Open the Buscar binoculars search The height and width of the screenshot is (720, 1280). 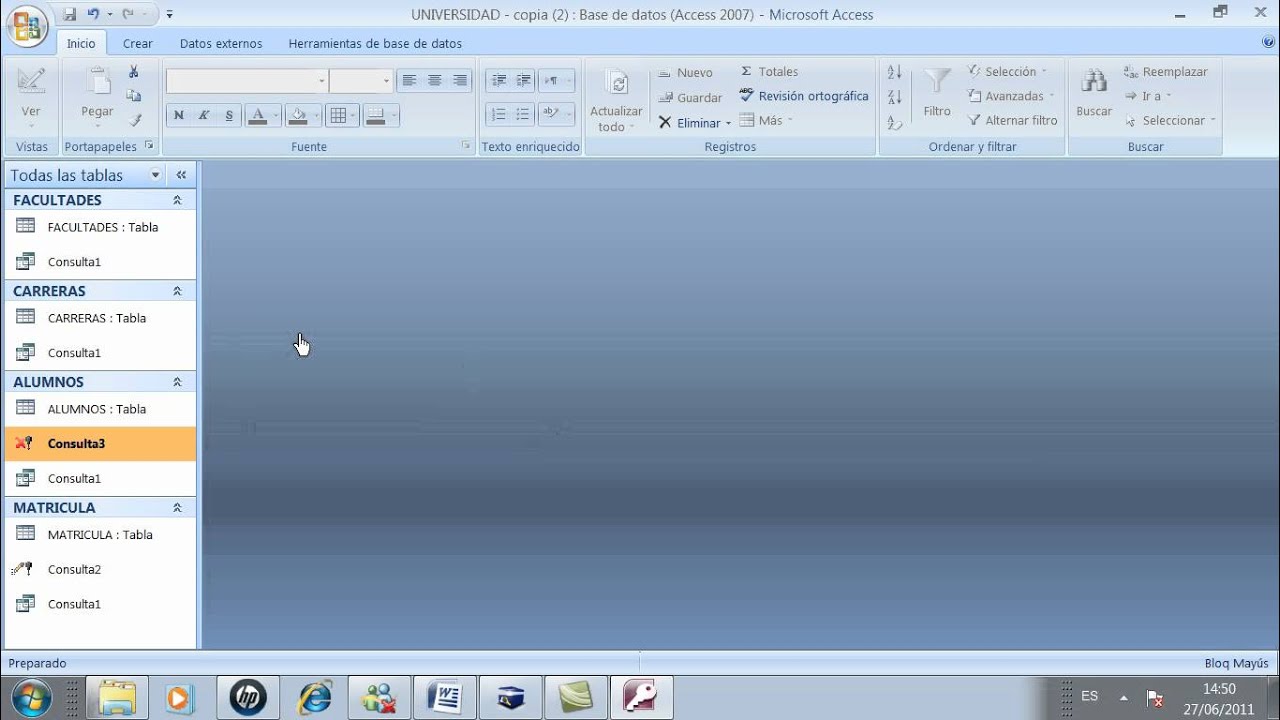point(1094,84)
